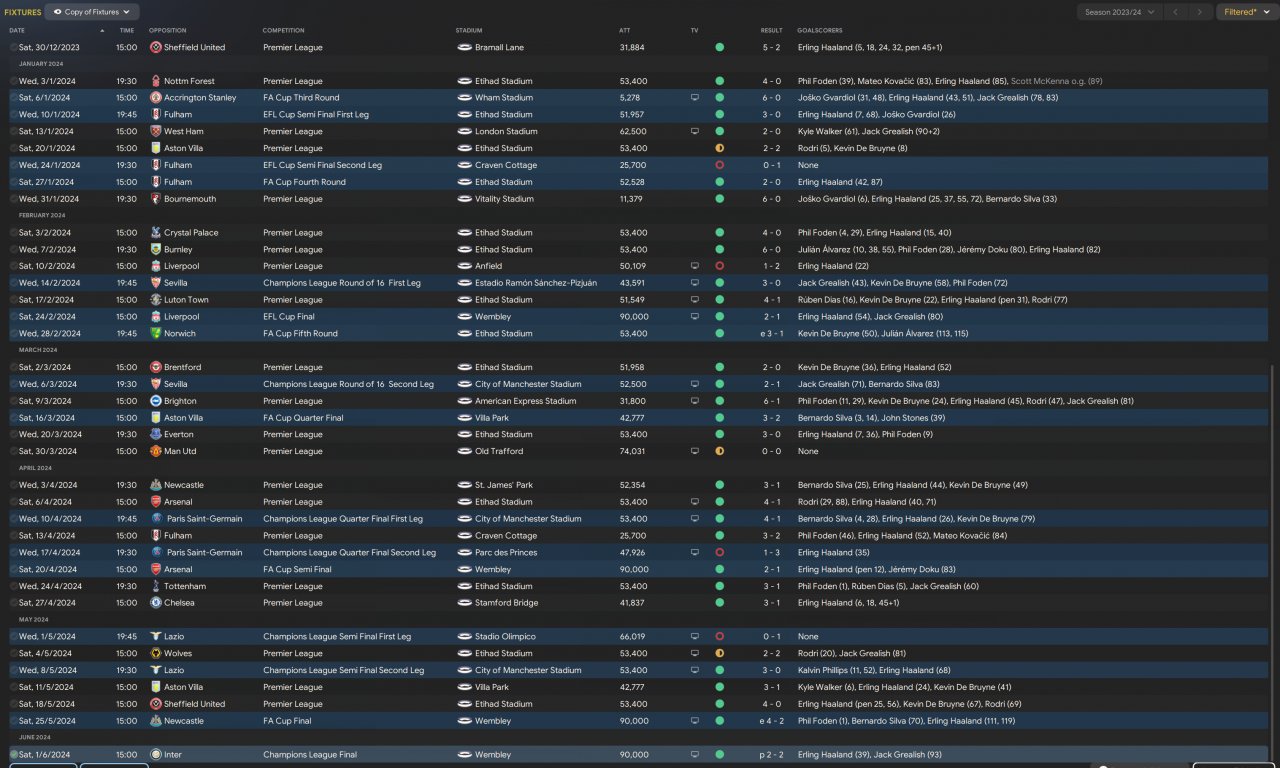This screenshot has height=768, width=1280.
Task: Click the Man Utd club badge
Action: [156, 451]
